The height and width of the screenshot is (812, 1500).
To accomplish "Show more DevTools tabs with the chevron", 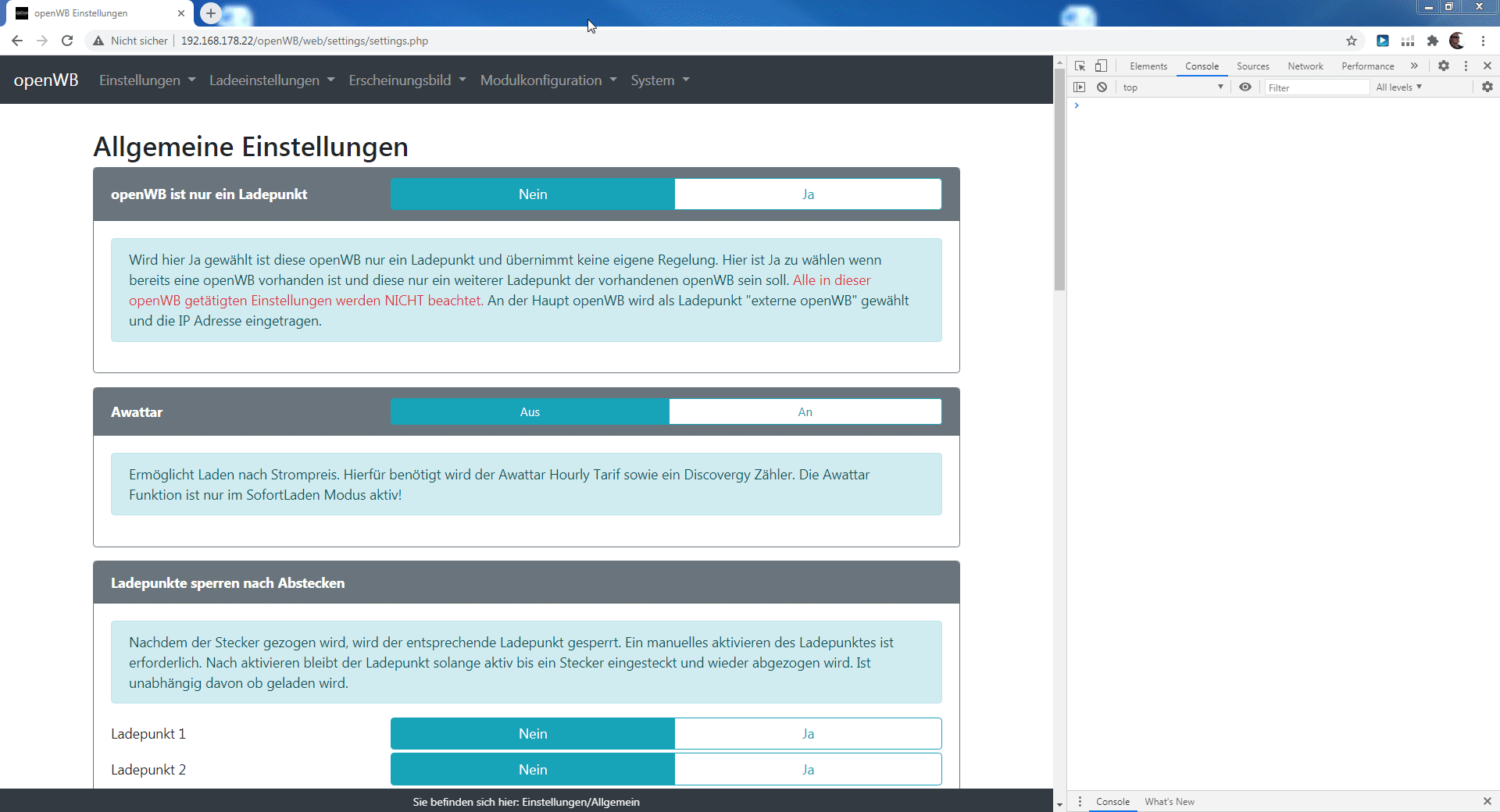I will tap(1414, 66).
